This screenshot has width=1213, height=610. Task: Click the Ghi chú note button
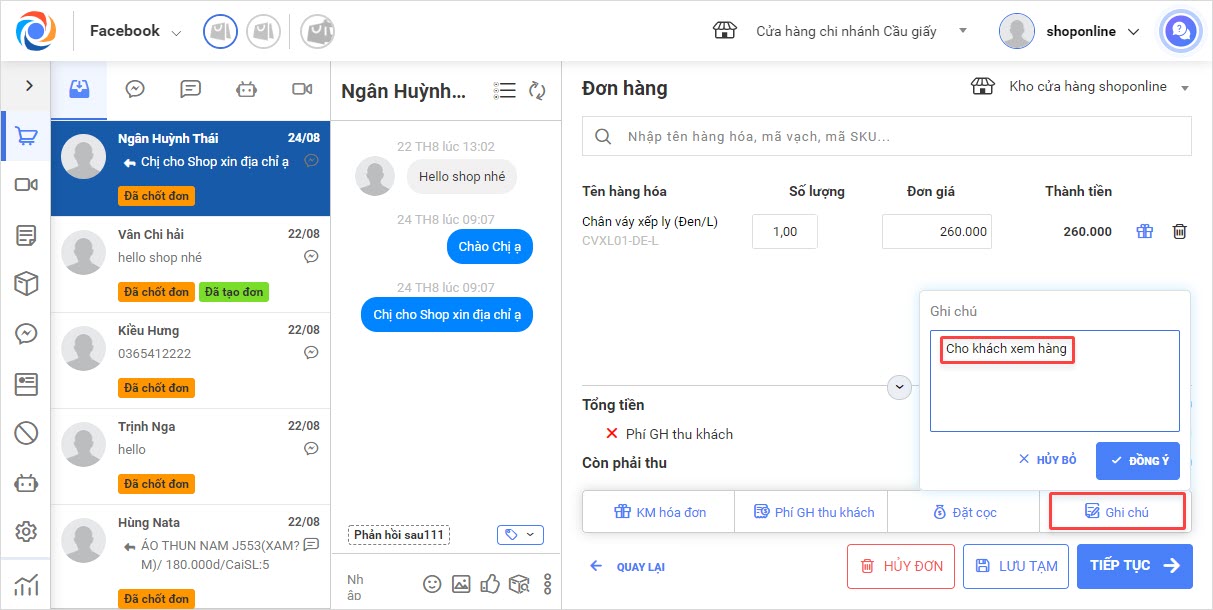click(x=1117, y=512)
